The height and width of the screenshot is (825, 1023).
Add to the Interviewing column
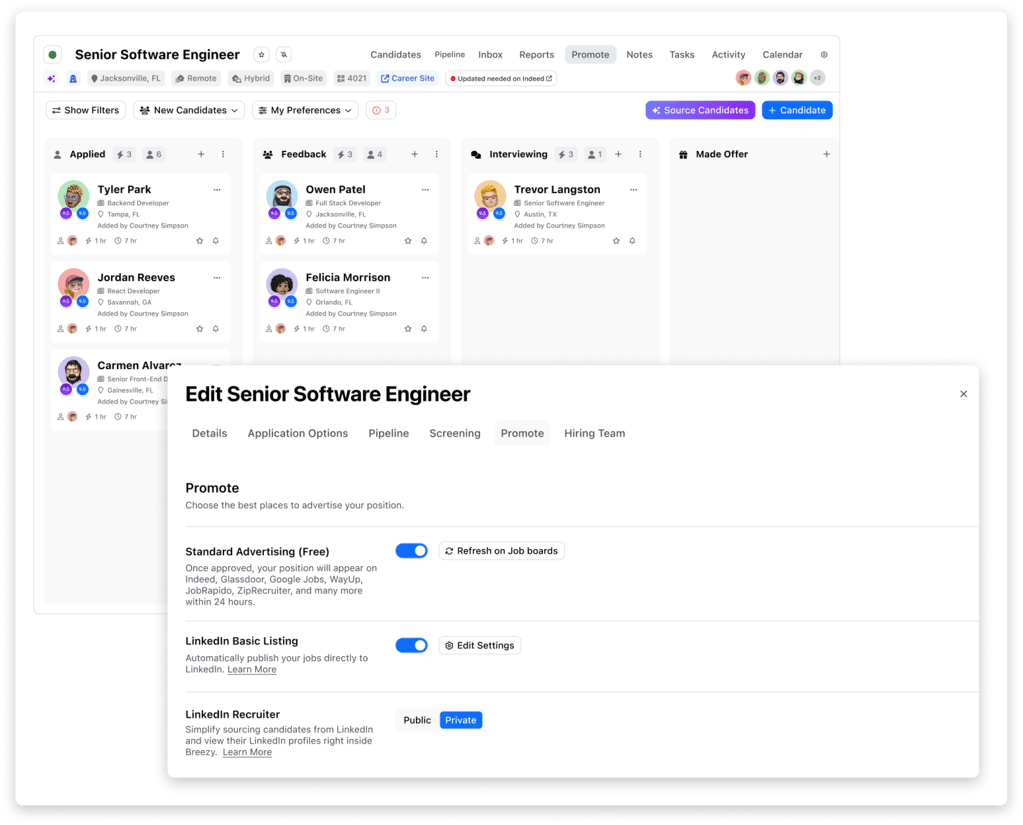tap(618, 155)
